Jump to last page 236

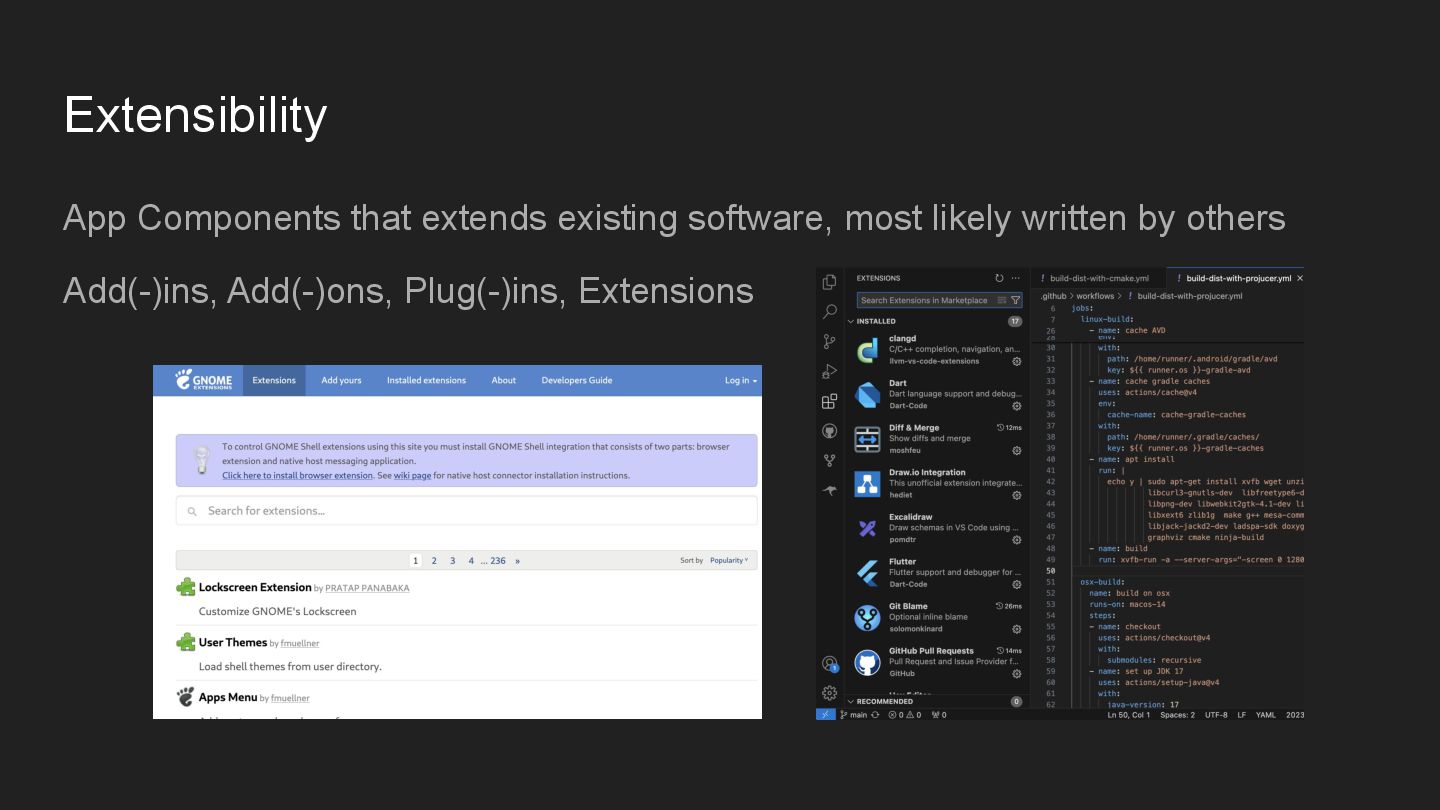pyautogui.click(x=498, y=561)
